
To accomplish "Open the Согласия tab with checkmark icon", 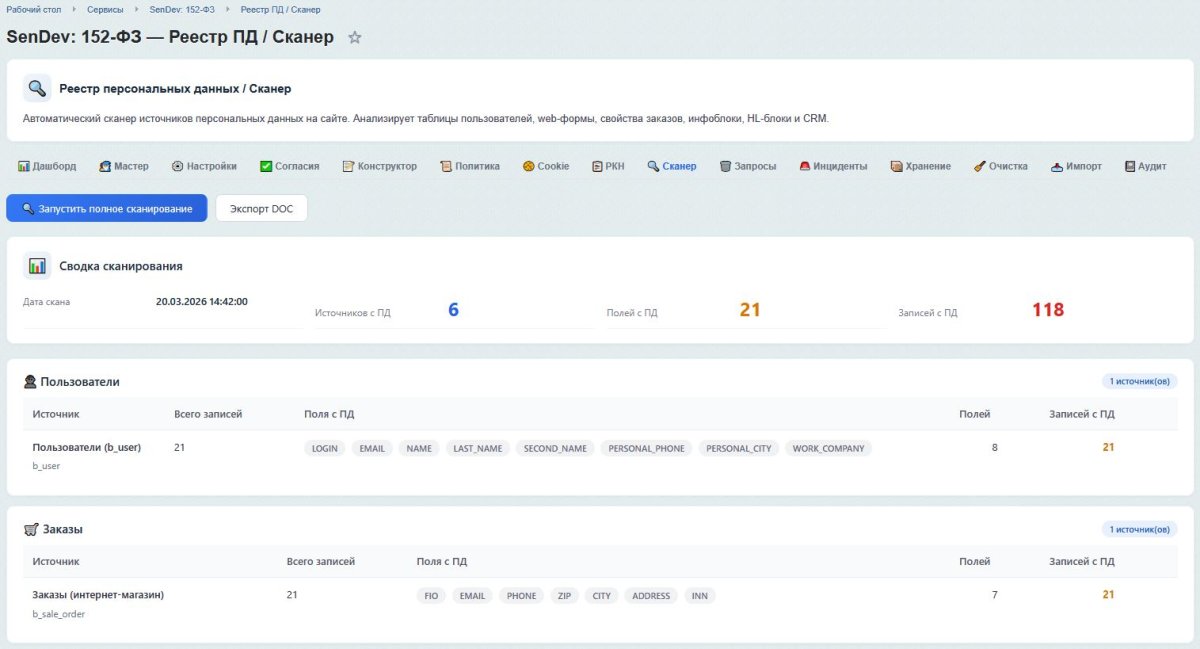I will [289, 166].
